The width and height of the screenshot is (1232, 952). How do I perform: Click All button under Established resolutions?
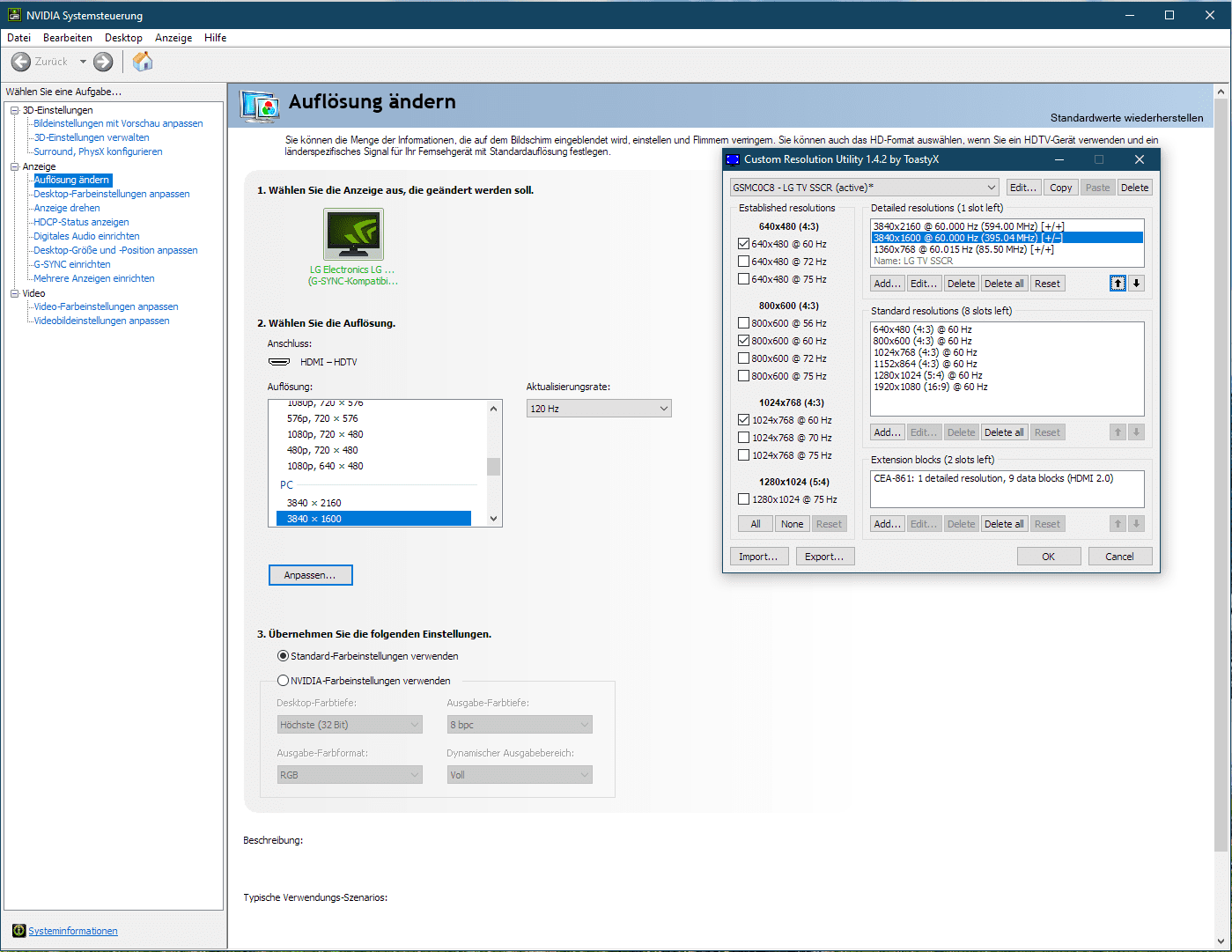pyautogui.click(x=756, y=524)
